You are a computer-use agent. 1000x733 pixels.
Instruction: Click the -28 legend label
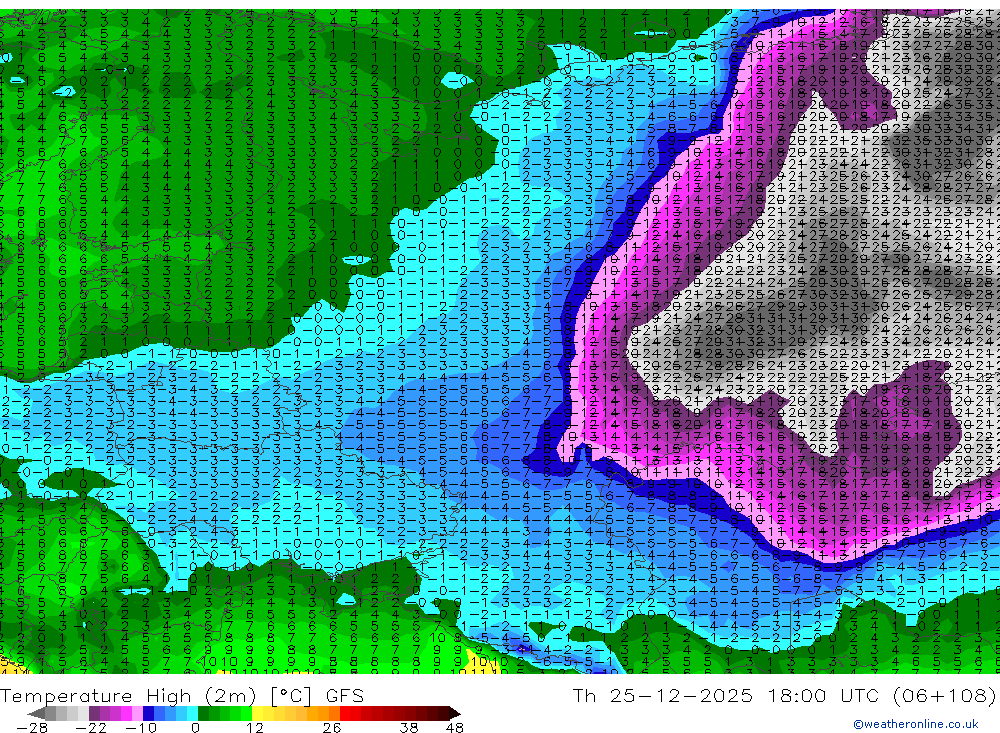[32, 727]
